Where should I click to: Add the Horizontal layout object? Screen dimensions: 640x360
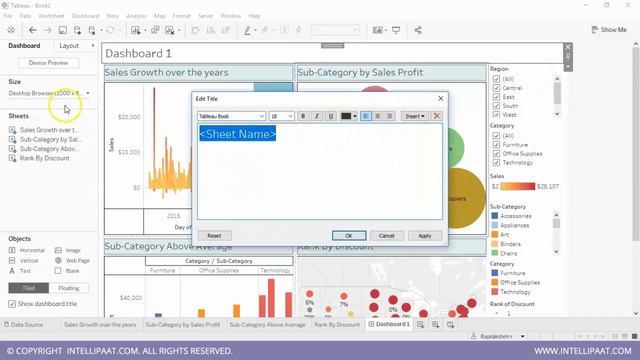27,250
